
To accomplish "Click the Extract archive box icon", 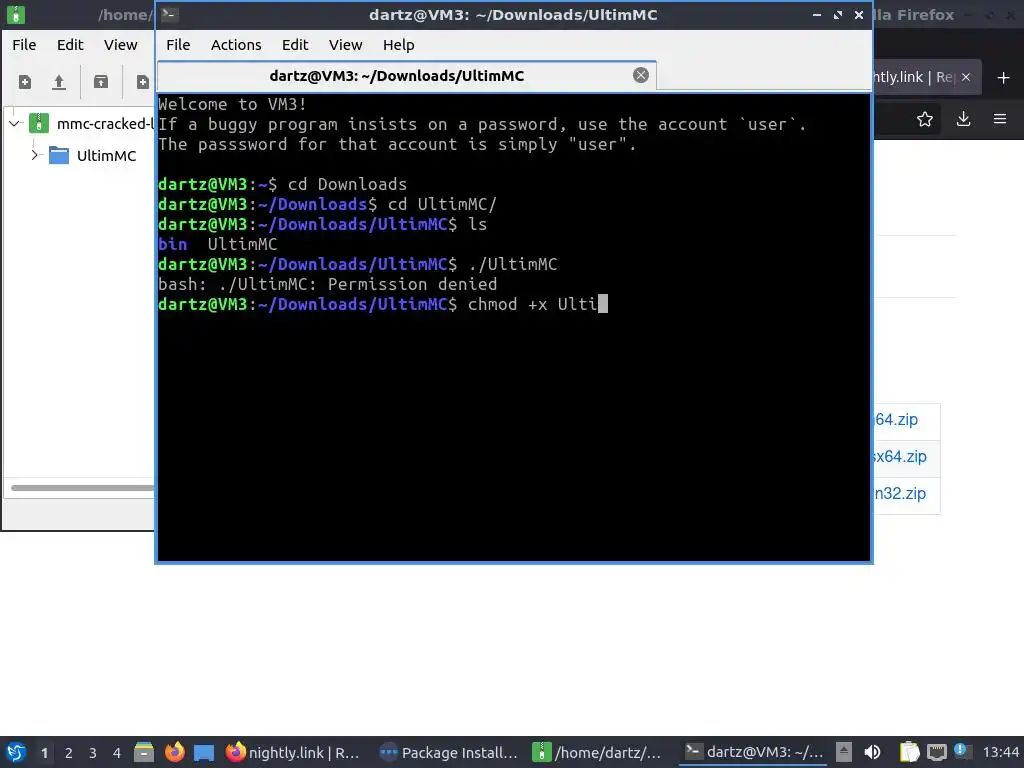I will [x=101, y=82].
